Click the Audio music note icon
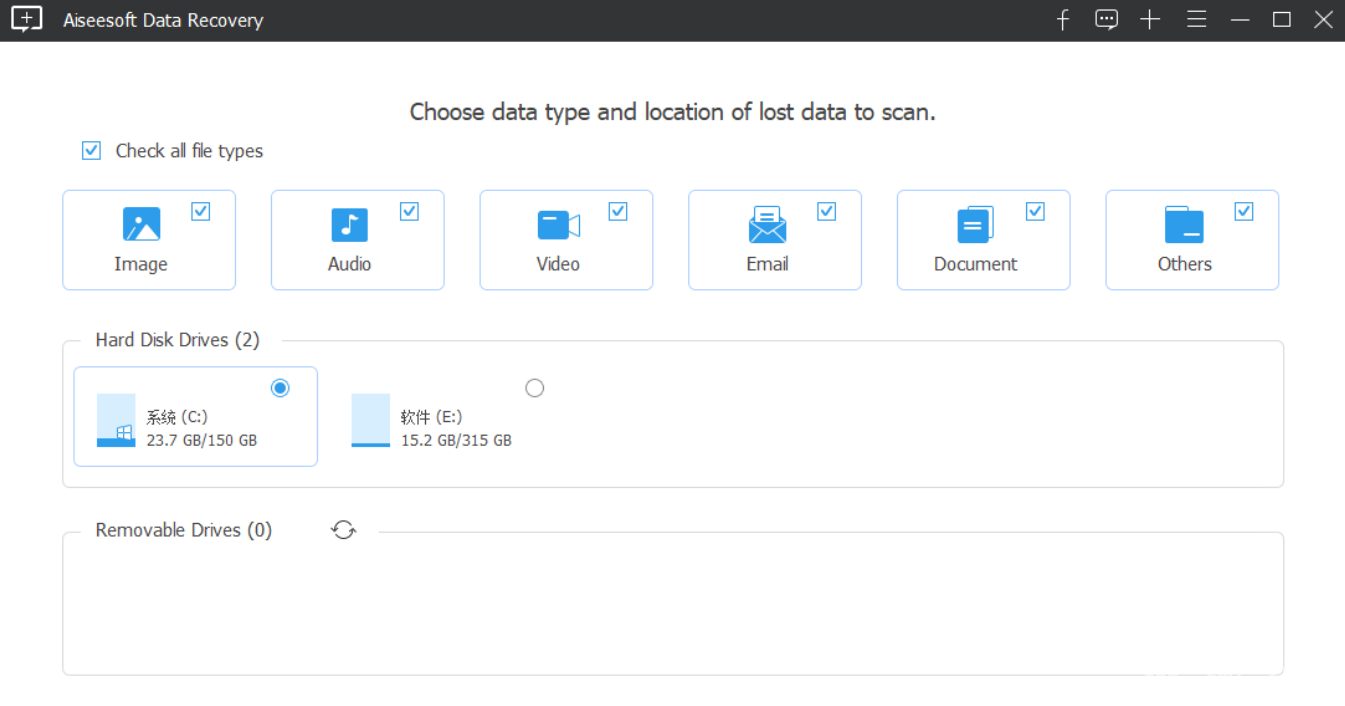Image resolution: width=1345 pixels, height=706 pixels. point(349,225)
